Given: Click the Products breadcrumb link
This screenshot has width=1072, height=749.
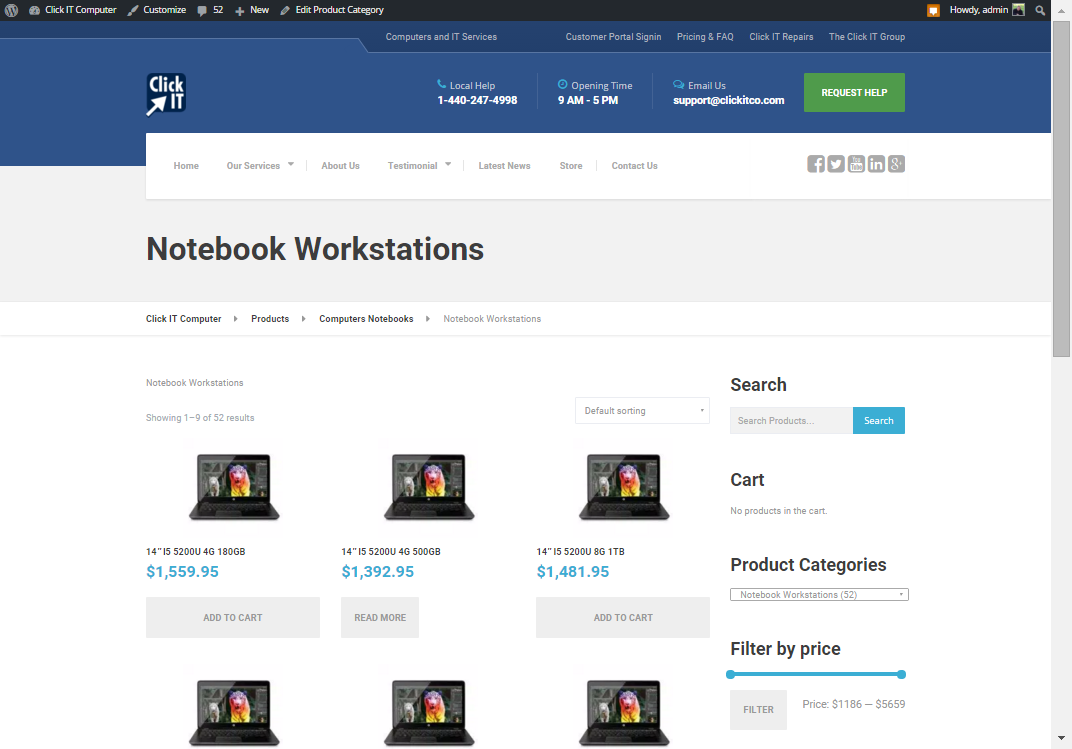Looking at the screenshot, I should (270, 319).
